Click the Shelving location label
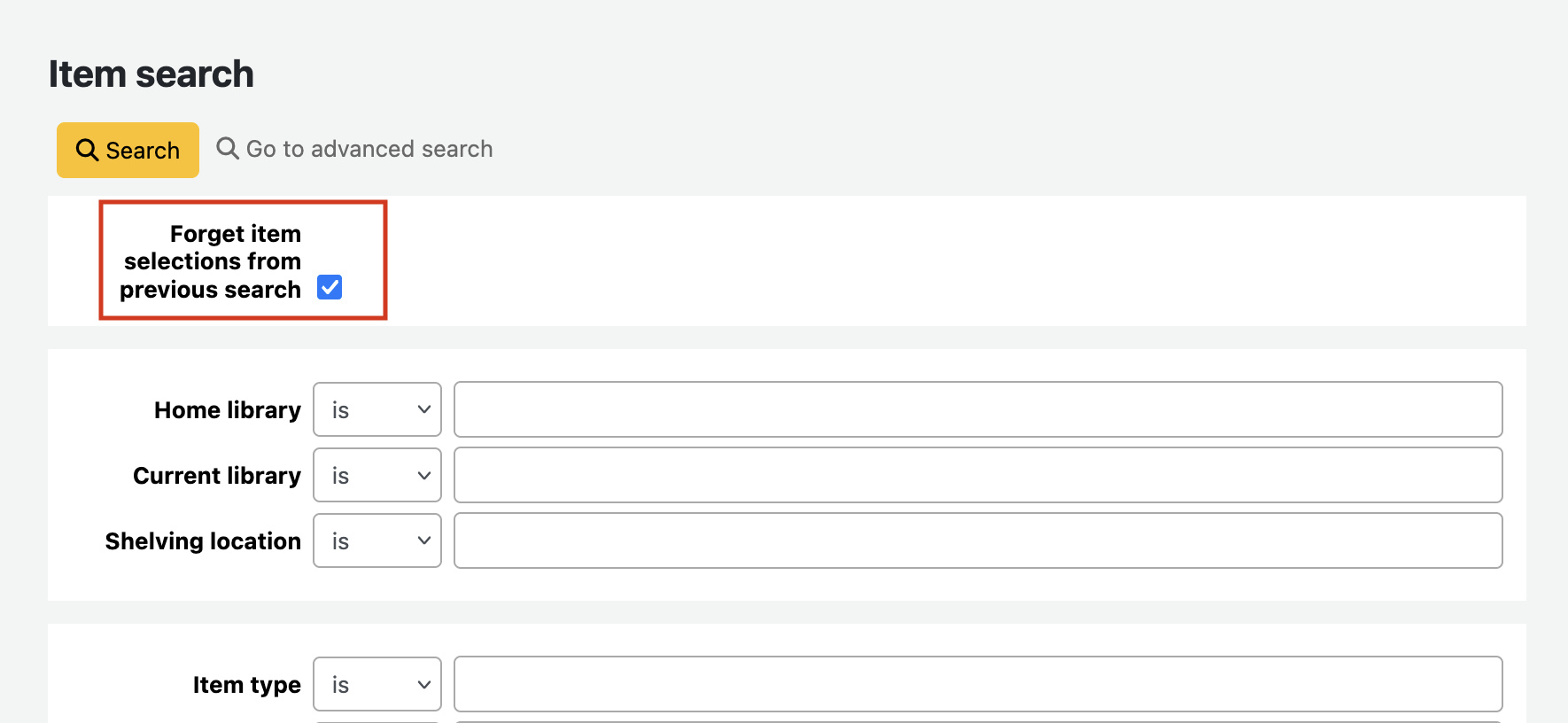This screenshot has height=723, width=1568. [x=203, y=541]
